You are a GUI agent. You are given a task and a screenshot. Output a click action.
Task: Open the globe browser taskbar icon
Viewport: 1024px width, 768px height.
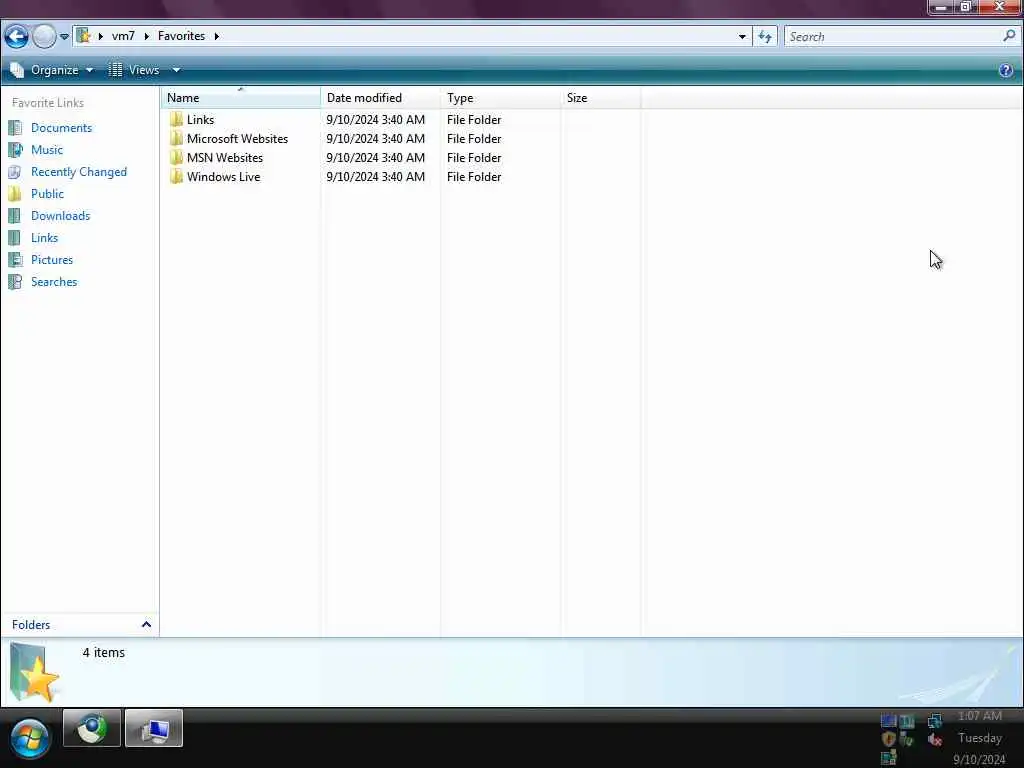[91, 728]
